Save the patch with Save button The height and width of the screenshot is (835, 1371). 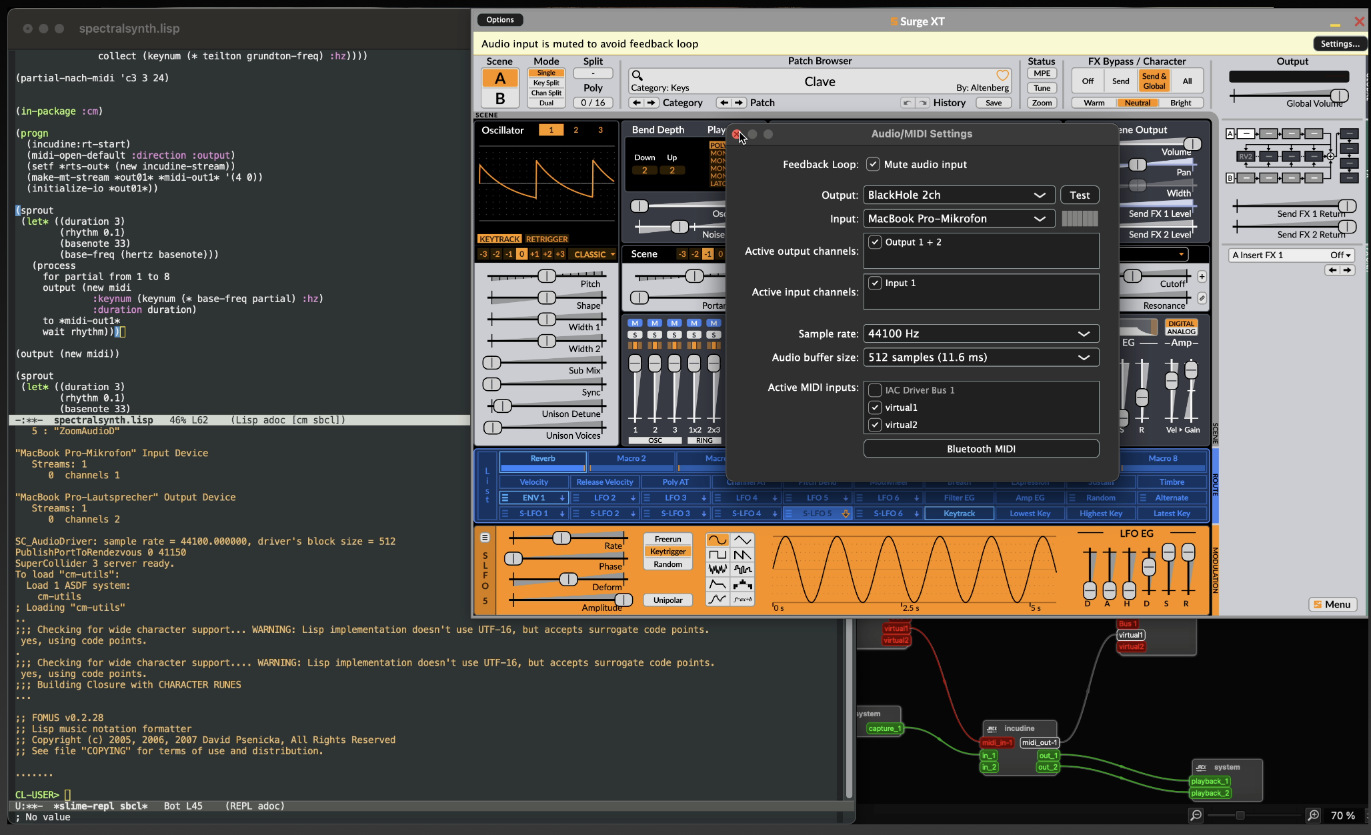coord(993,102)
